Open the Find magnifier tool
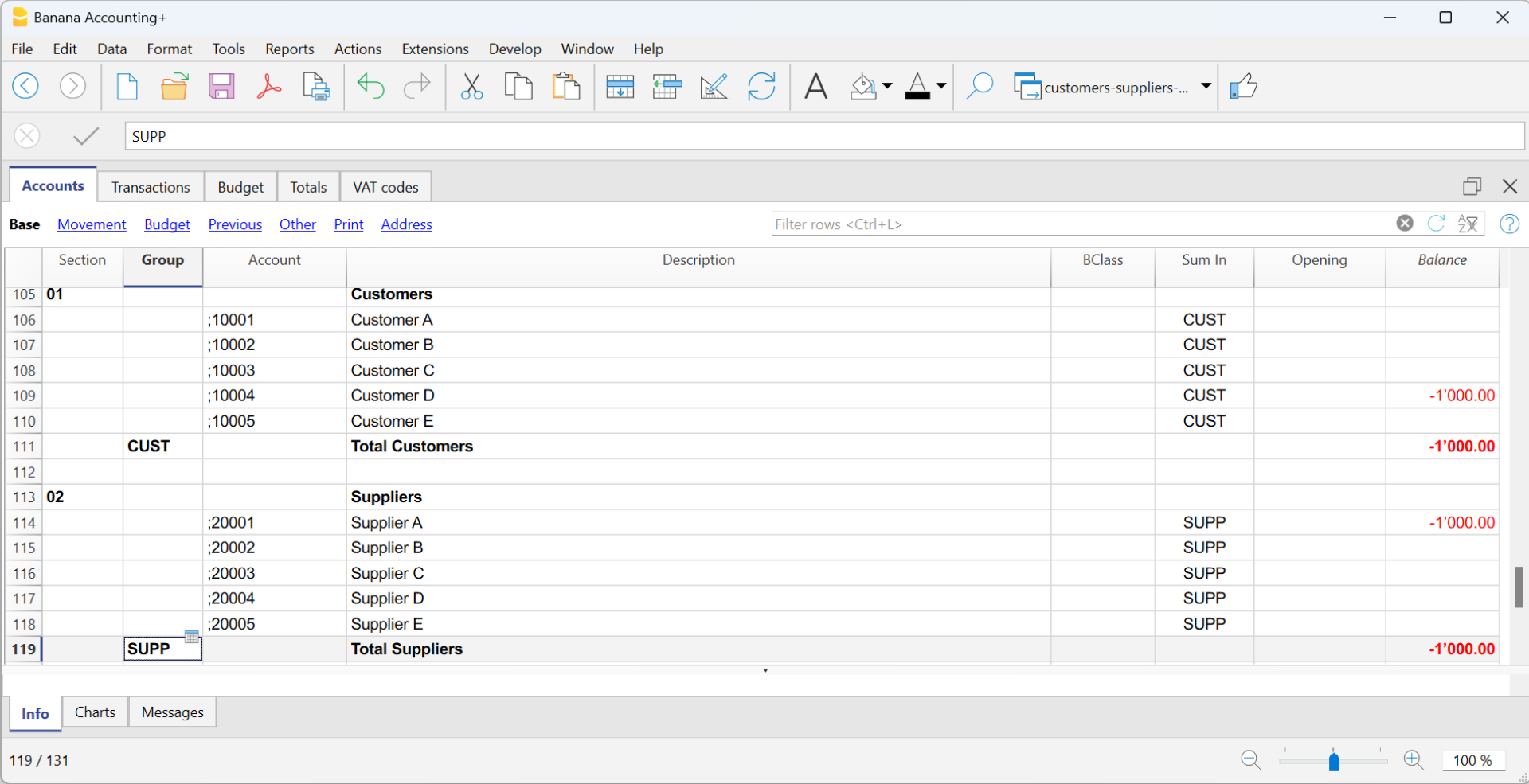The width and height of the screenshot is (1529, 784). coord(980,86)
